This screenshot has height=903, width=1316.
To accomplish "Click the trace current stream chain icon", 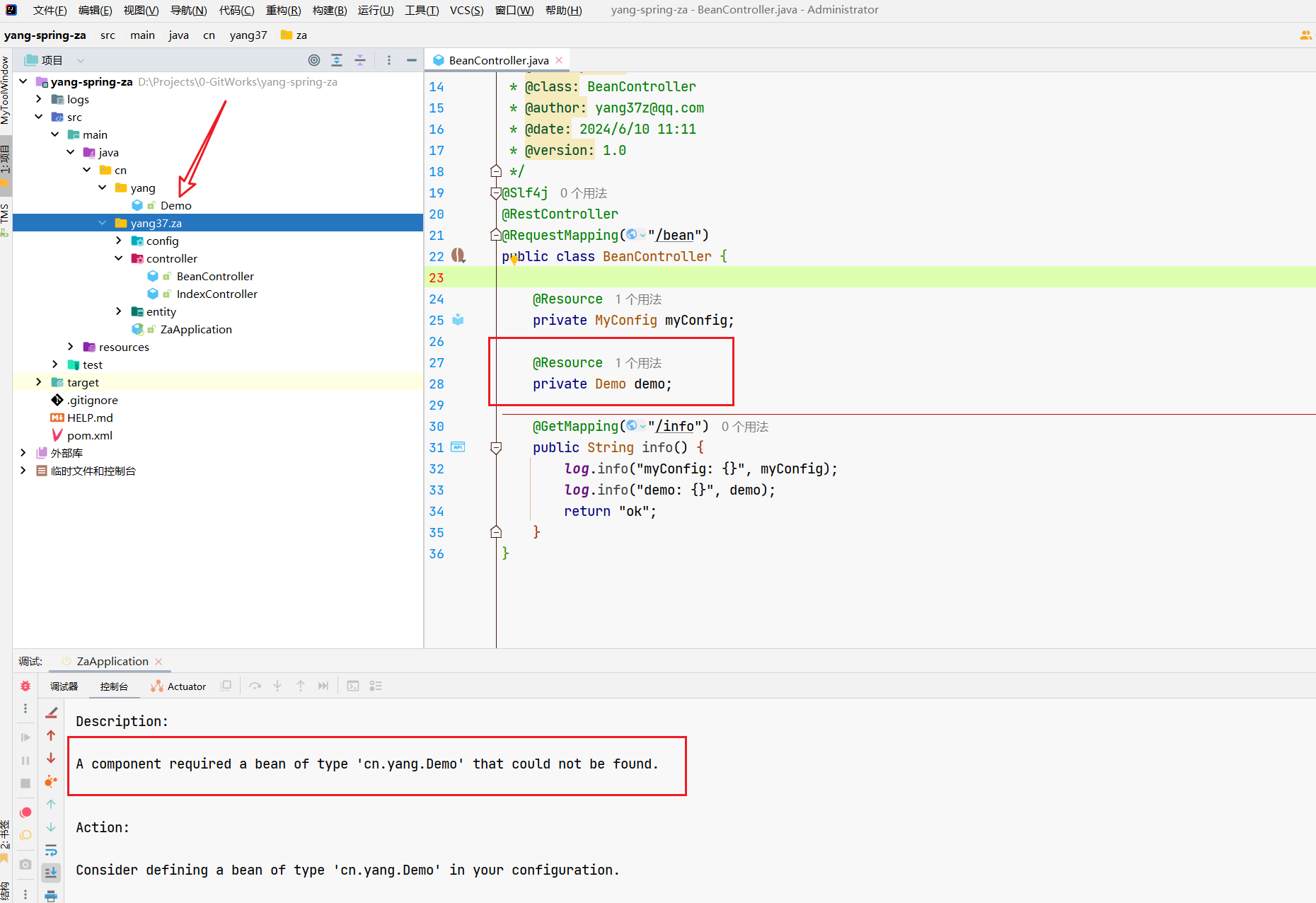I will click(376, 686).
